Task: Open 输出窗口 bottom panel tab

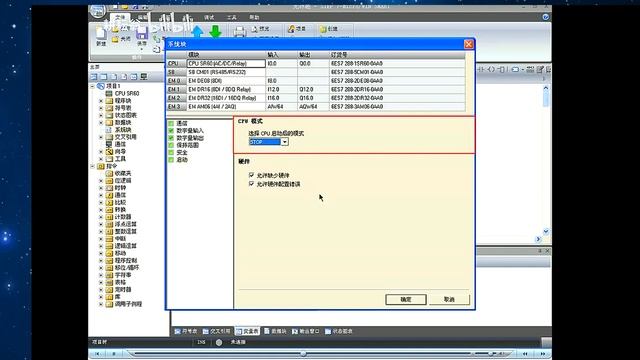Action: [306, 331]
